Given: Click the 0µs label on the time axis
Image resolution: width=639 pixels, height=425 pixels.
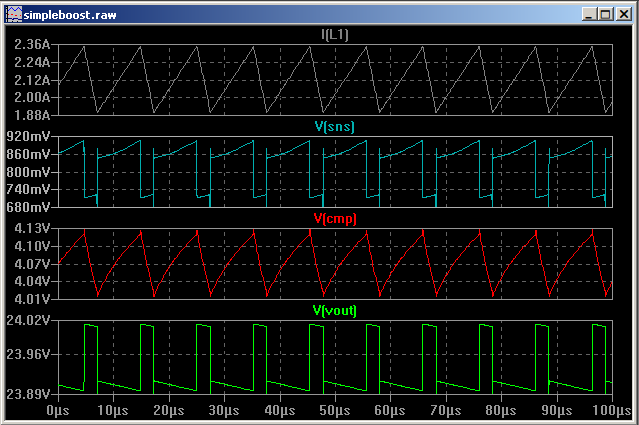Looking at the screenshot, I should pos(58,410).
